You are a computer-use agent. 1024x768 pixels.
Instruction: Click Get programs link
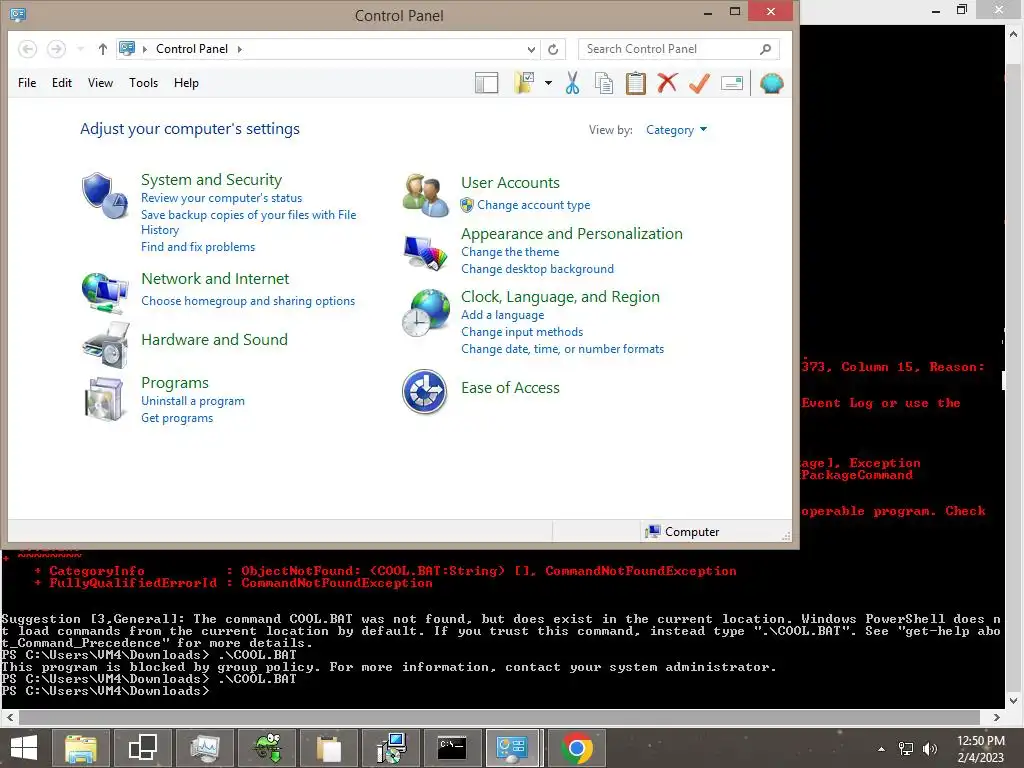pyautogui.click(x=177, y=418)
